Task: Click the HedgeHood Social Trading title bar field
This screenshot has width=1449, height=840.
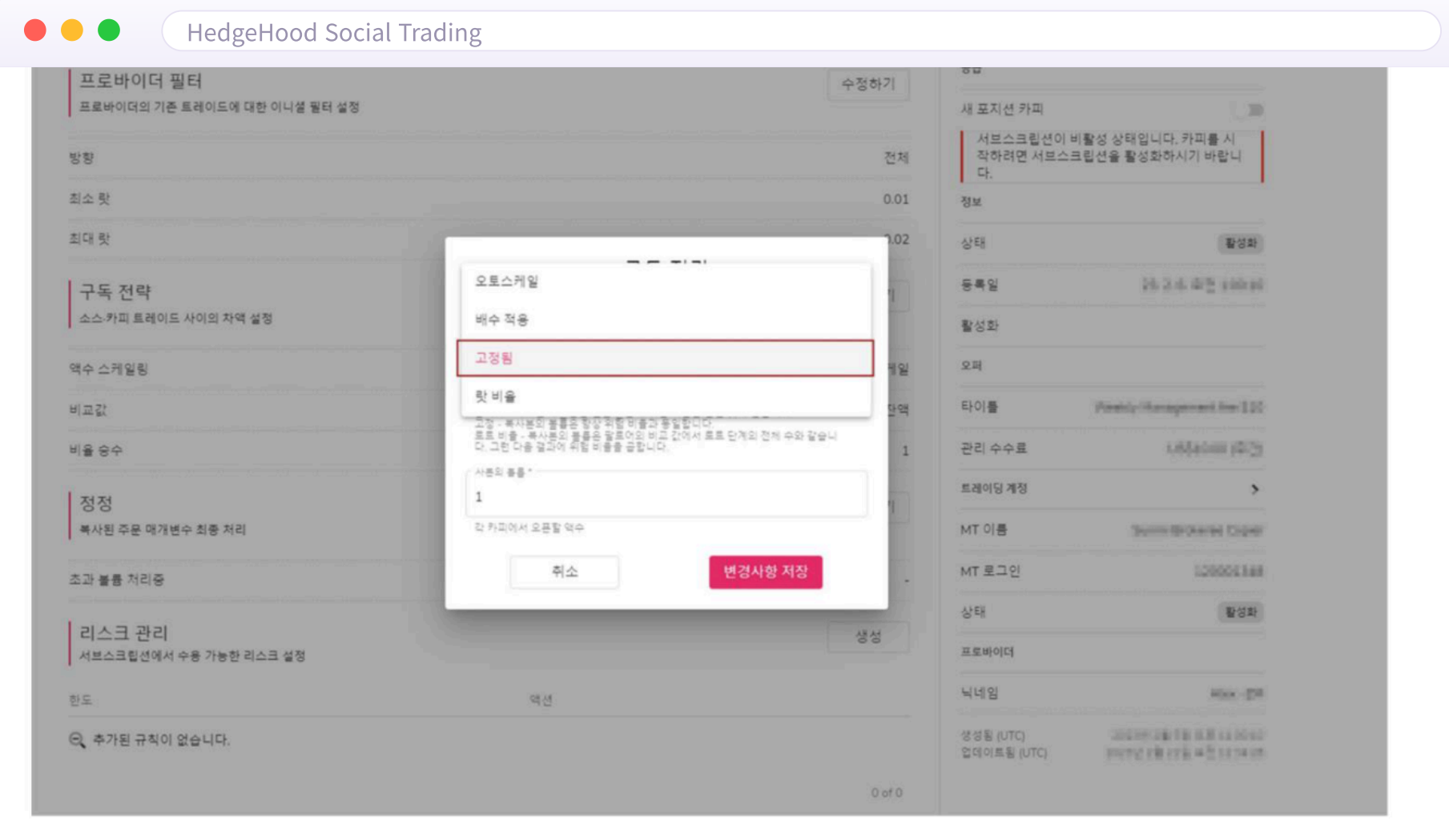Action: coord(801,32)
